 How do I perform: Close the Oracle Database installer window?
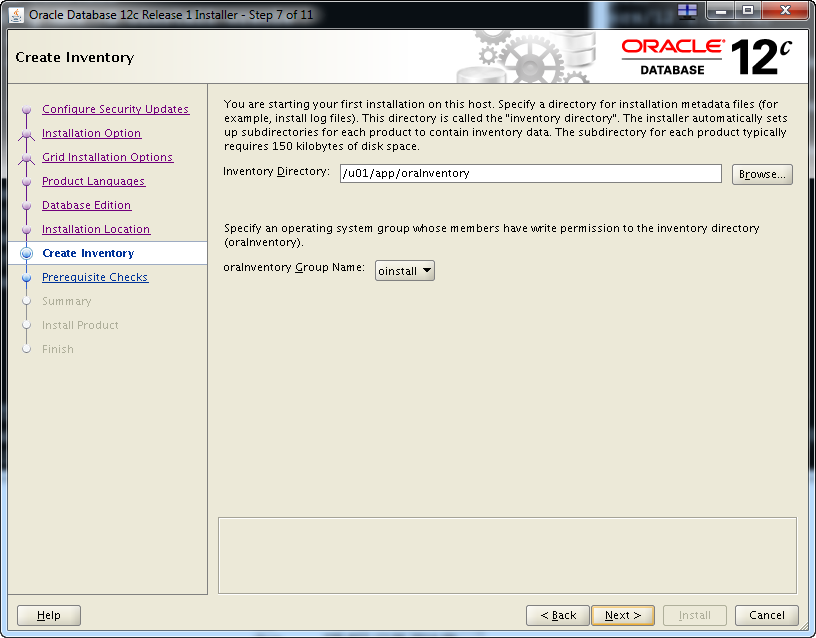pos(785,10)
